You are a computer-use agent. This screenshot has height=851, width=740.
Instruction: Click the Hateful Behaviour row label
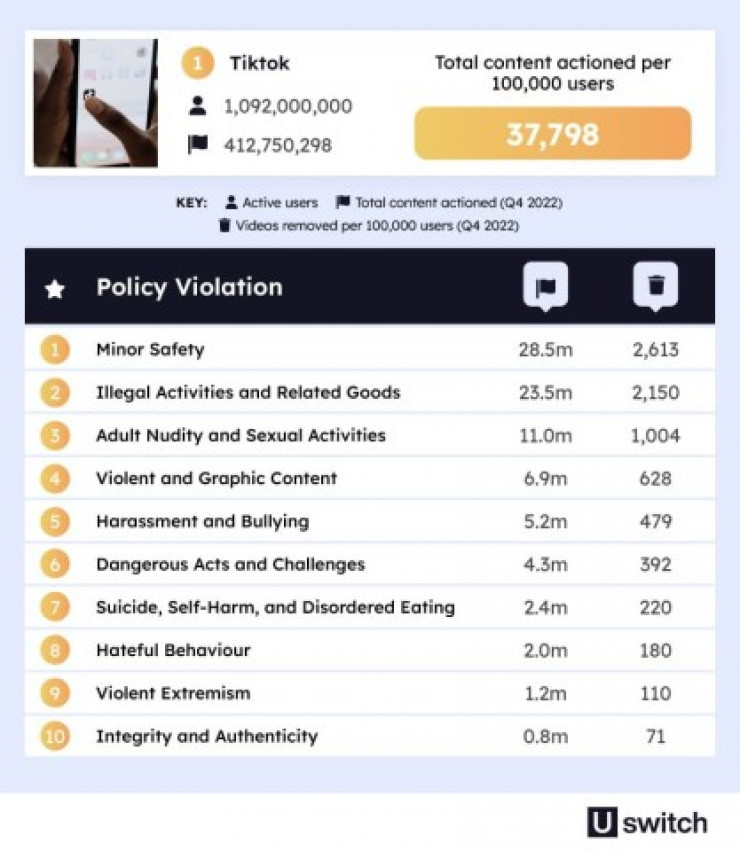pyautogui.click(x=173, y=650)
